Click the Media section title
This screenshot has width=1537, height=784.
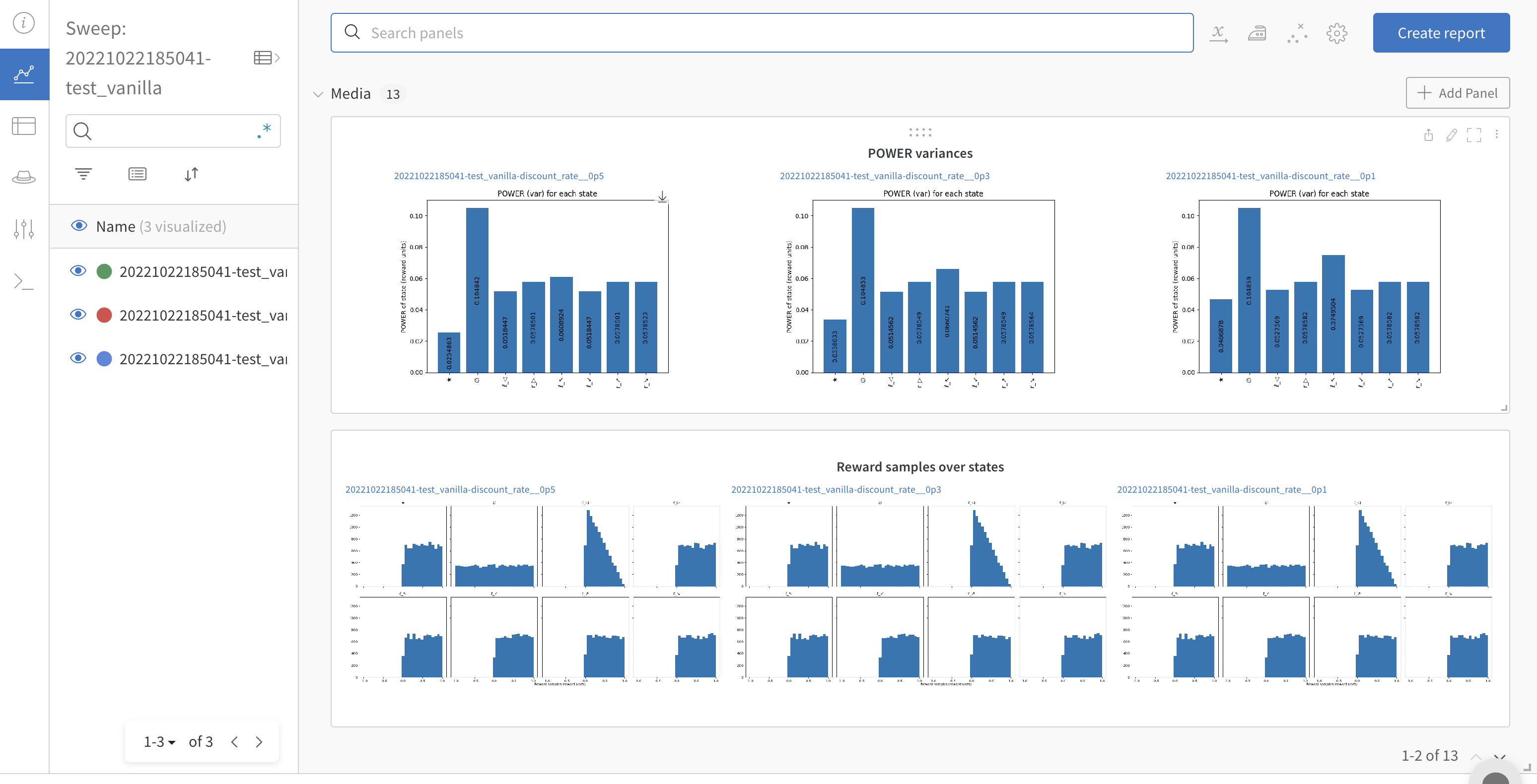[351, 94]
